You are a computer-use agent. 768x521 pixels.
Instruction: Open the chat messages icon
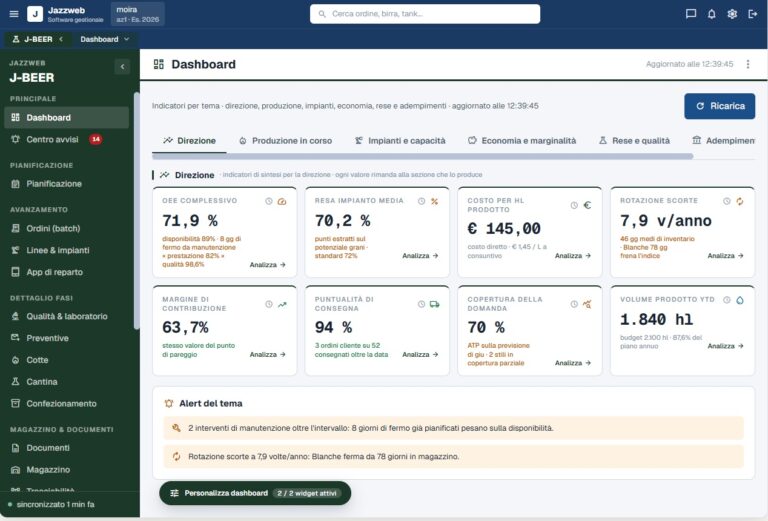(691, 14)
